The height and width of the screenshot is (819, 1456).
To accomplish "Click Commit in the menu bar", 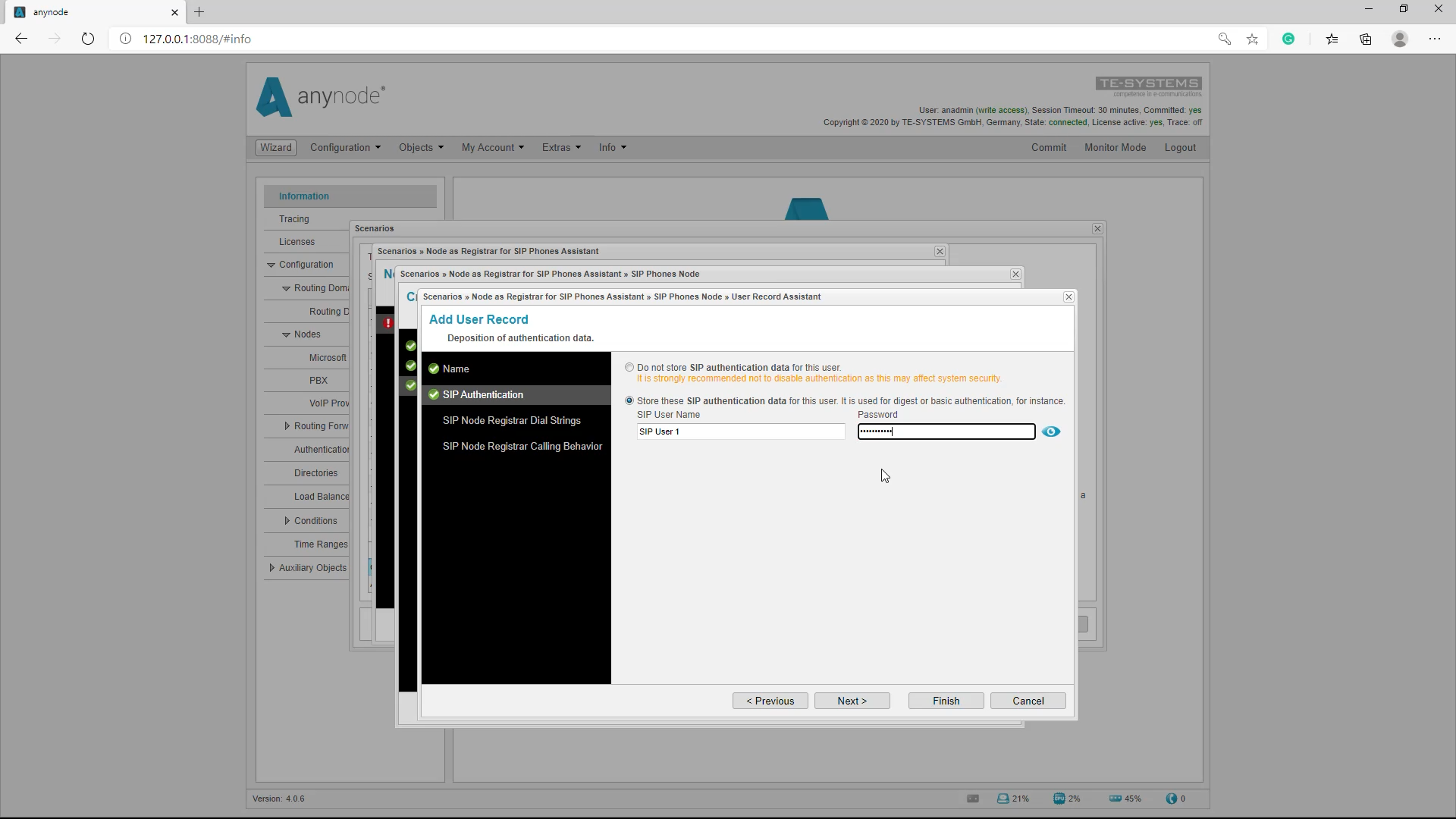I will point(1048,148).
